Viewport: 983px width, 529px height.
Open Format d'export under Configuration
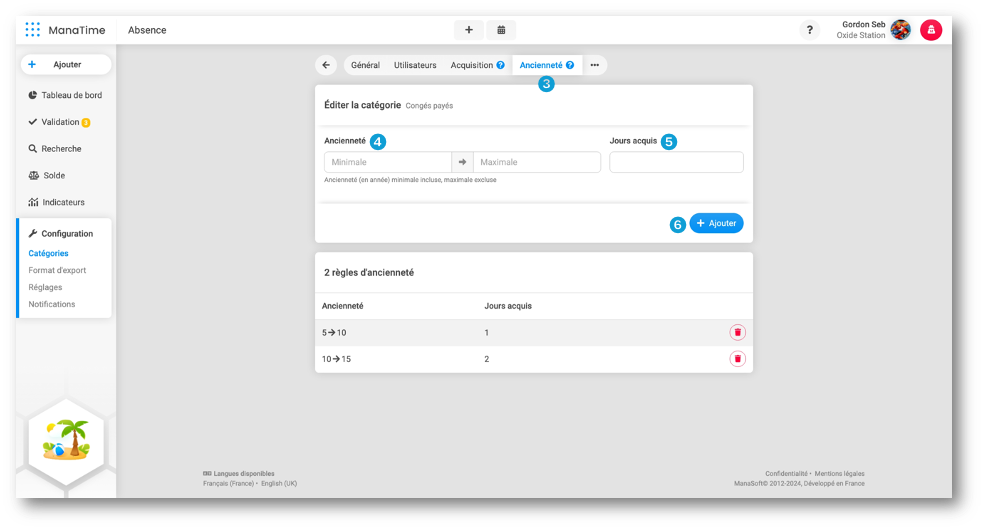tap(57, 270)
